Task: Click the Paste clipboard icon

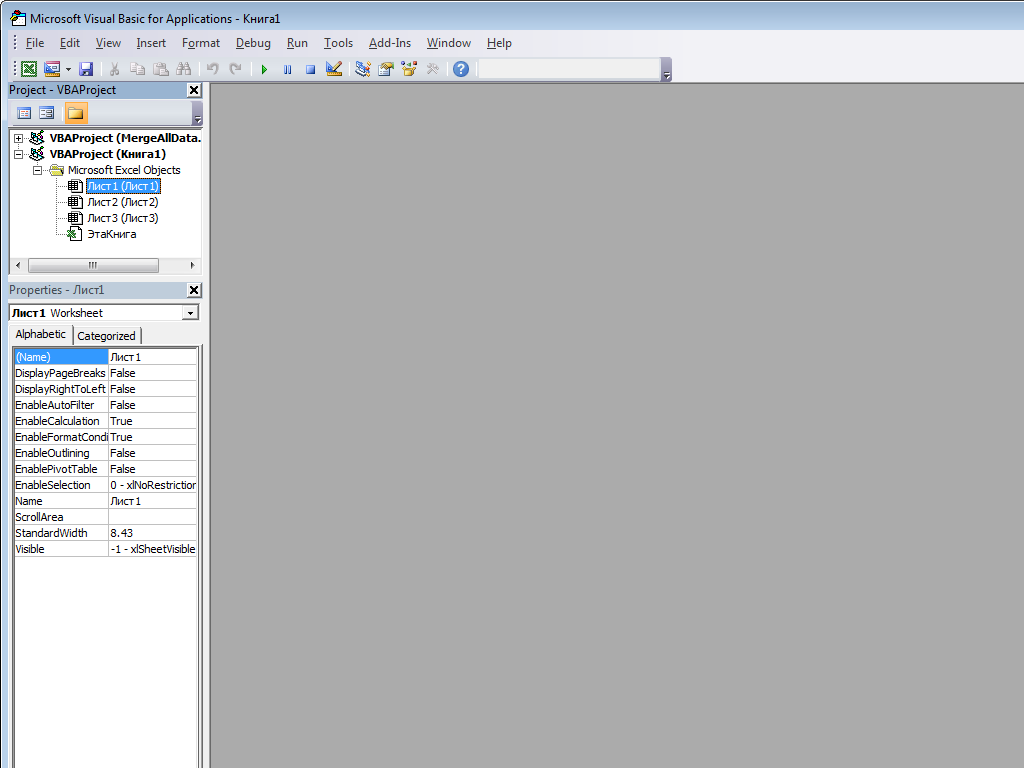Action: pyautogui.click(x=161, y=69)
